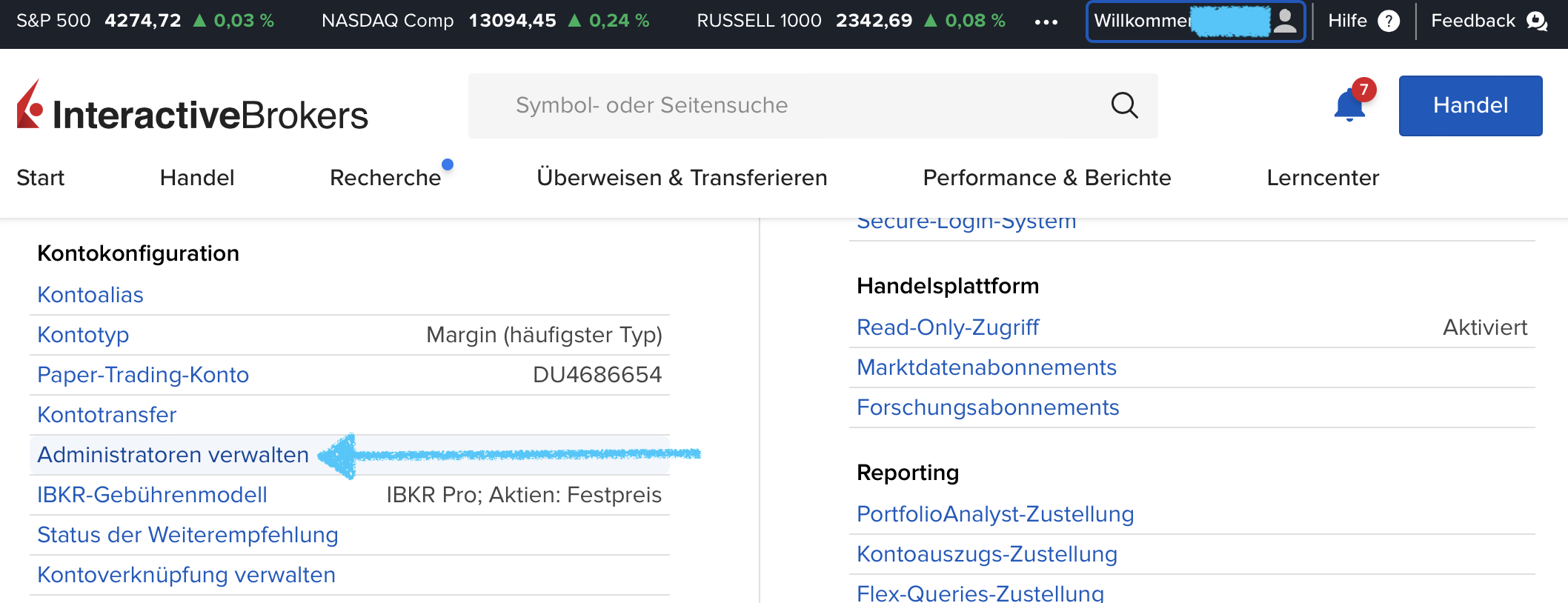Open the Paper-Trading-Konto link
Viewport: 1568px width, 603px height.
coord(143,375)
